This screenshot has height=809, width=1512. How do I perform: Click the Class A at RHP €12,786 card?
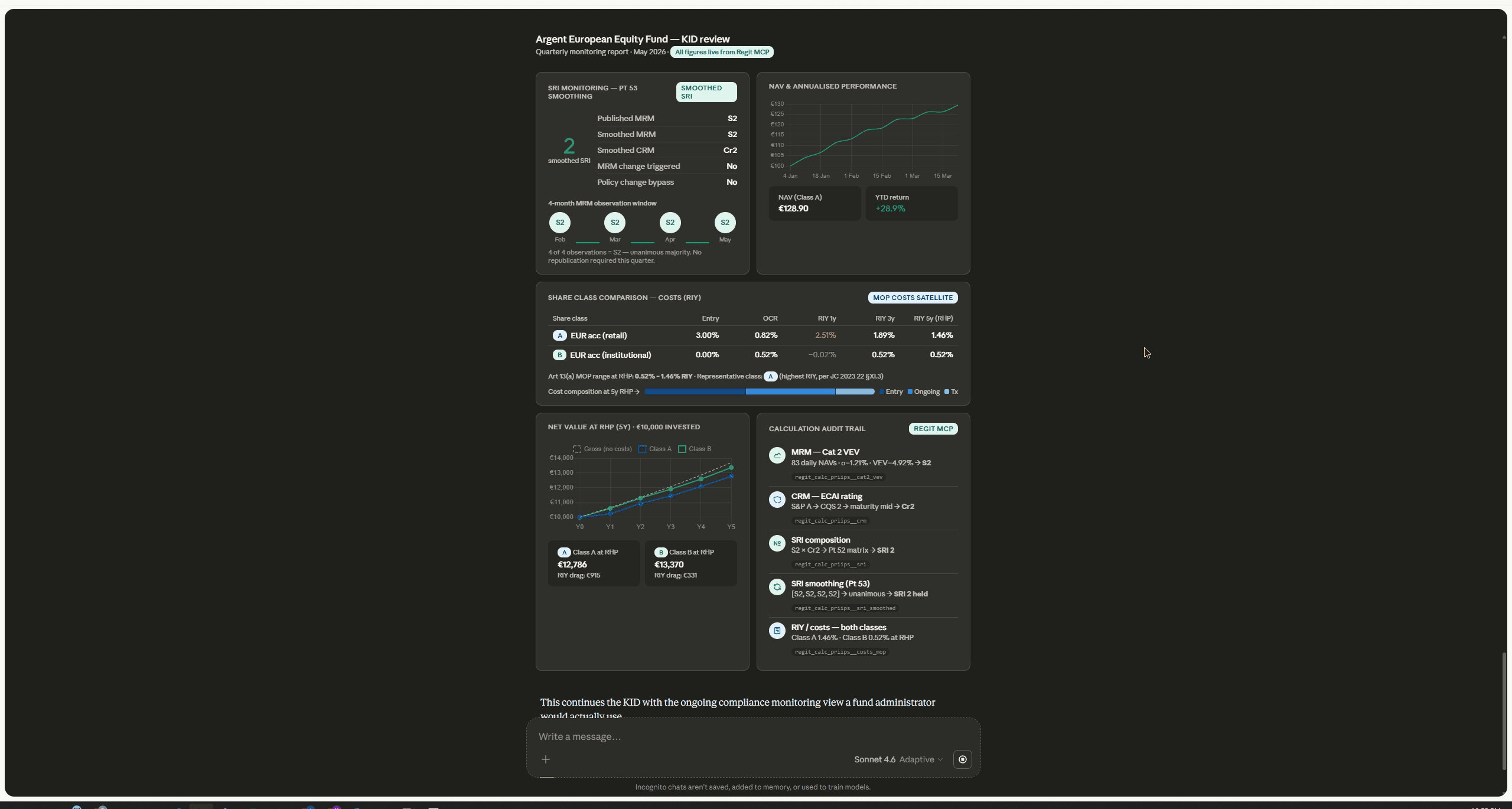pos(594,563)
